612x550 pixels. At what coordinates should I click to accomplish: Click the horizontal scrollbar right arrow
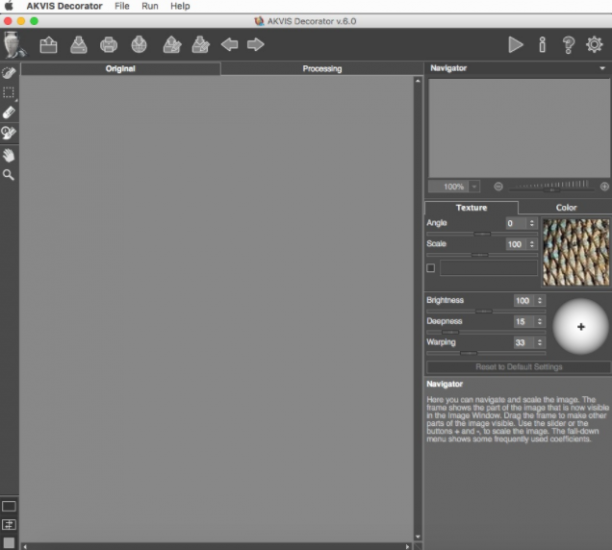pyautogui.click(x=407, y=546)
